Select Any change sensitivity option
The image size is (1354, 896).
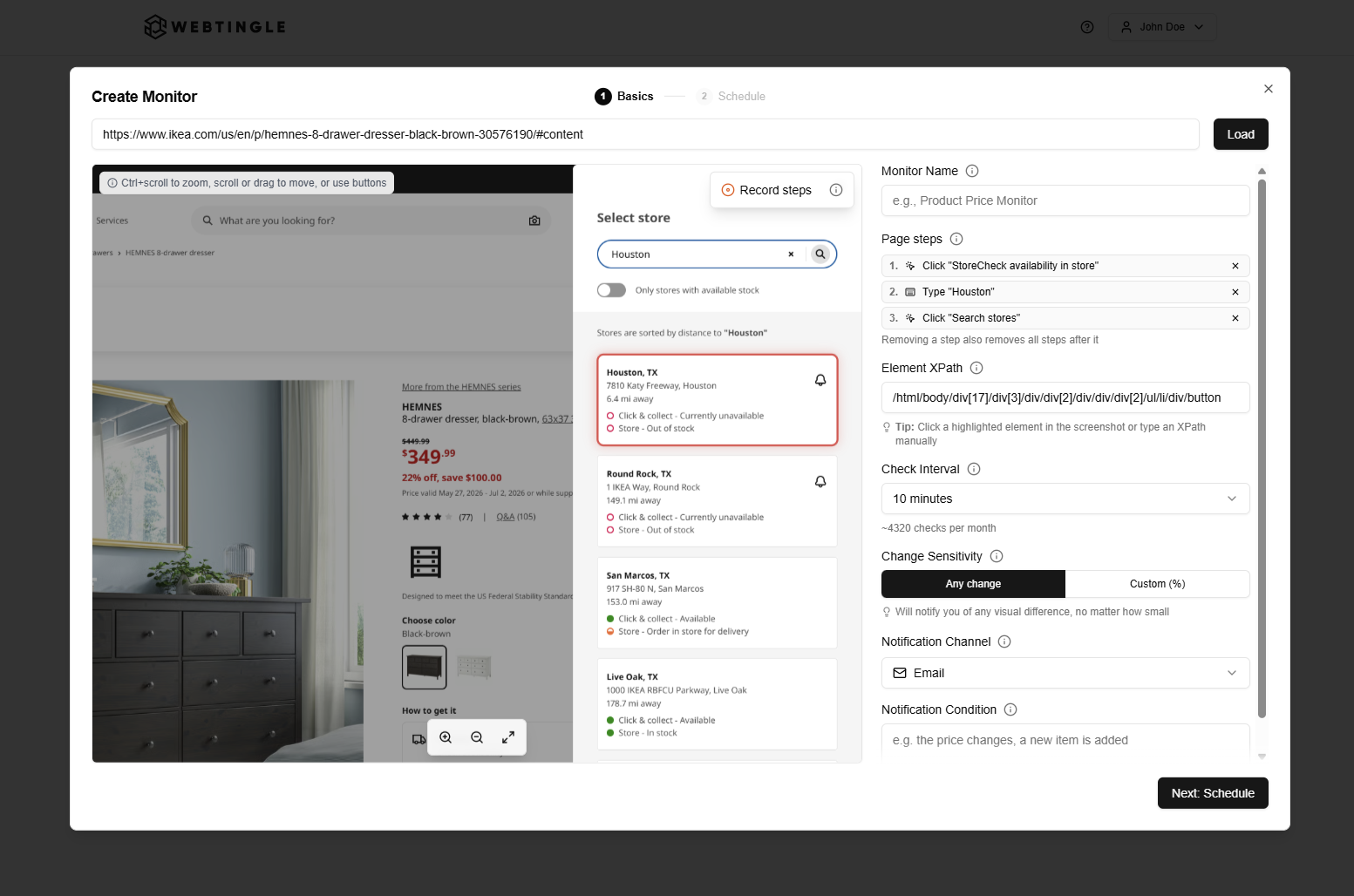click(973, 584)
